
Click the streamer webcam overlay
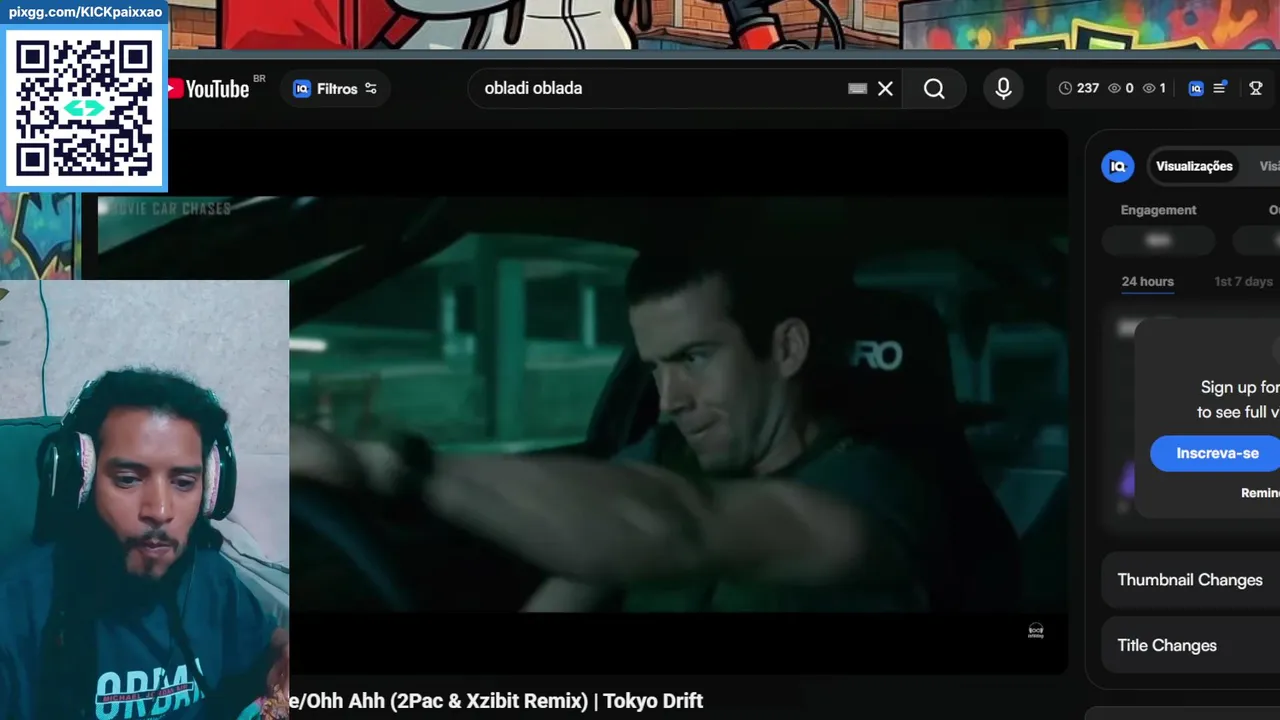click(144, 500)
